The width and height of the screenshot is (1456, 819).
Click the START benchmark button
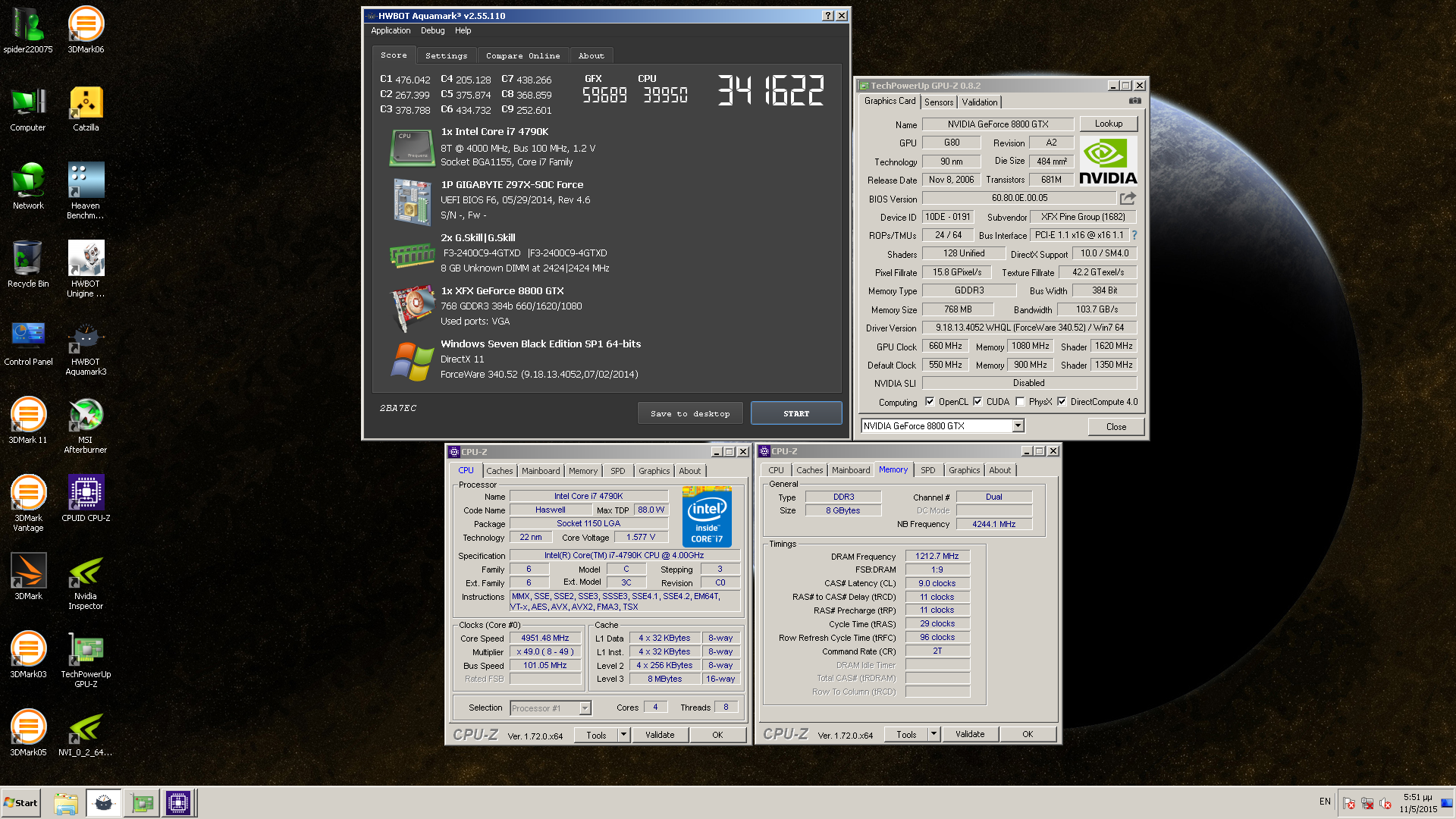click(796, 413)
